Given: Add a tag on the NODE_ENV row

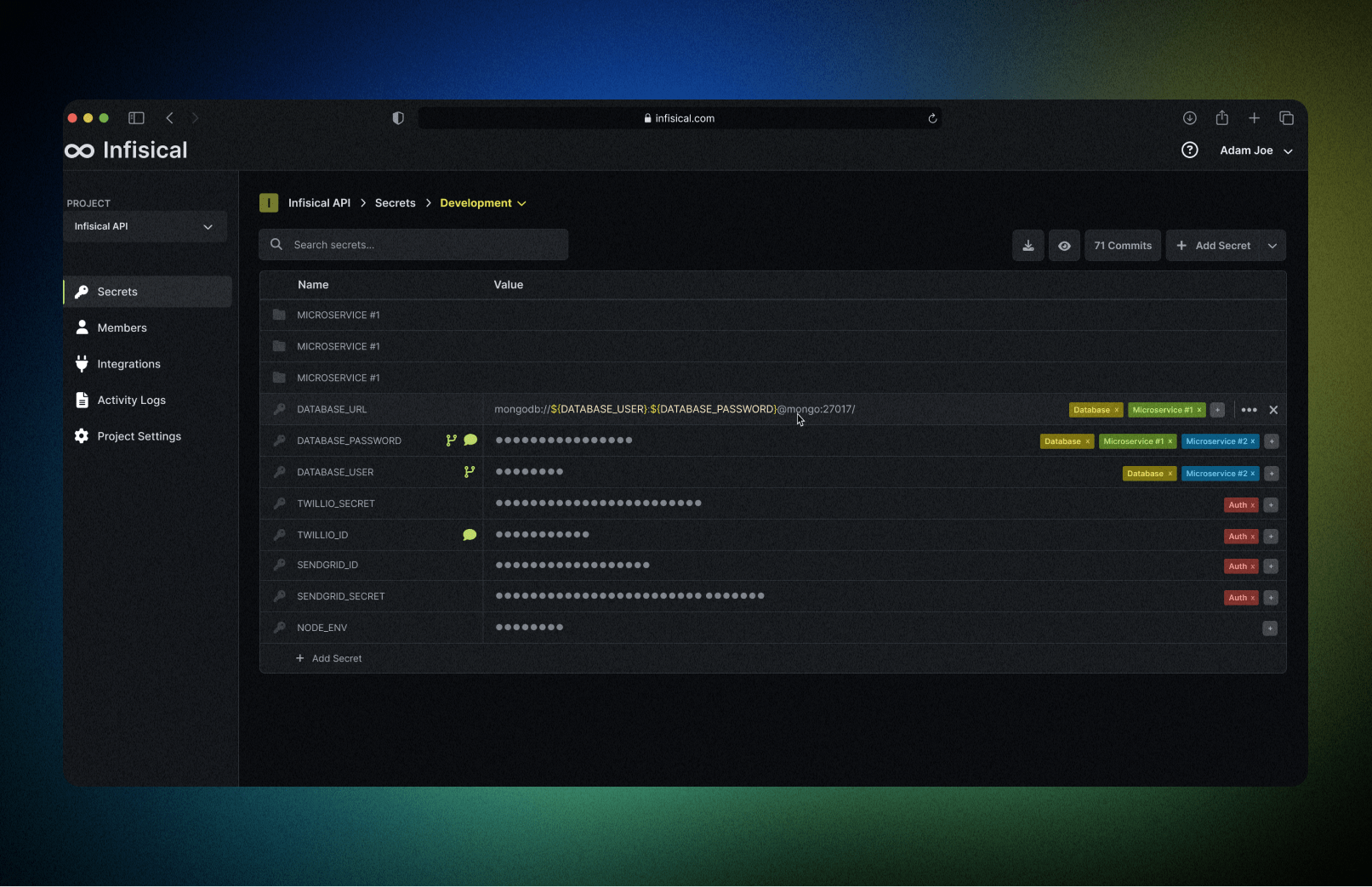Looking at the screenshot, I should point(1270,628).
